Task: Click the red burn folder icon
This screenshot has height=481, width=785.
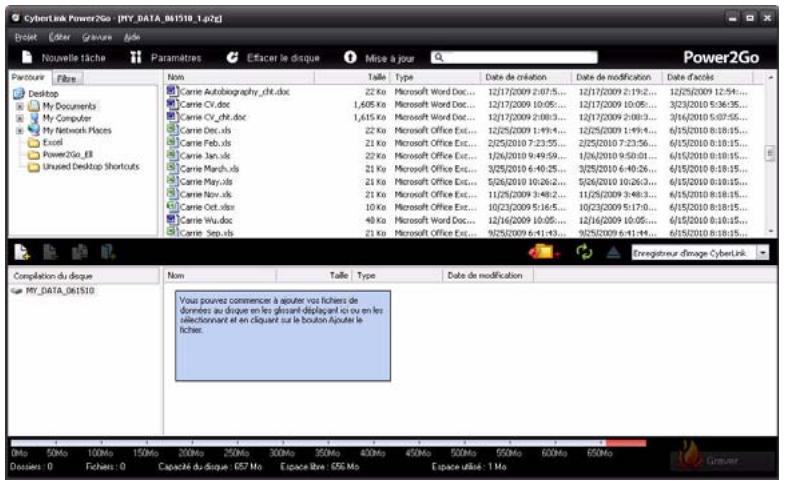Action: [x=544, y=252]
